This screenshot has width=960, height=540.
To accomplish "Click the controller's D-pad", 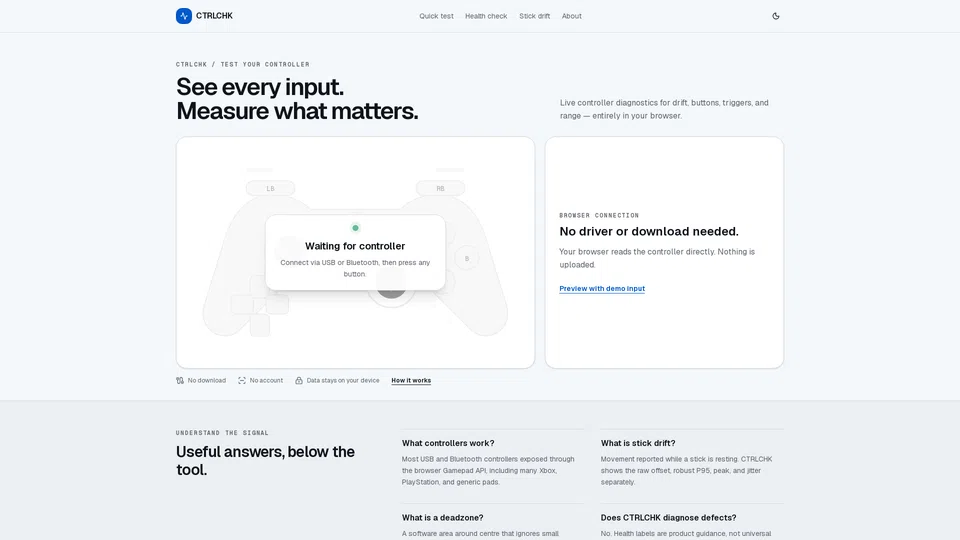I will (260, 305).
